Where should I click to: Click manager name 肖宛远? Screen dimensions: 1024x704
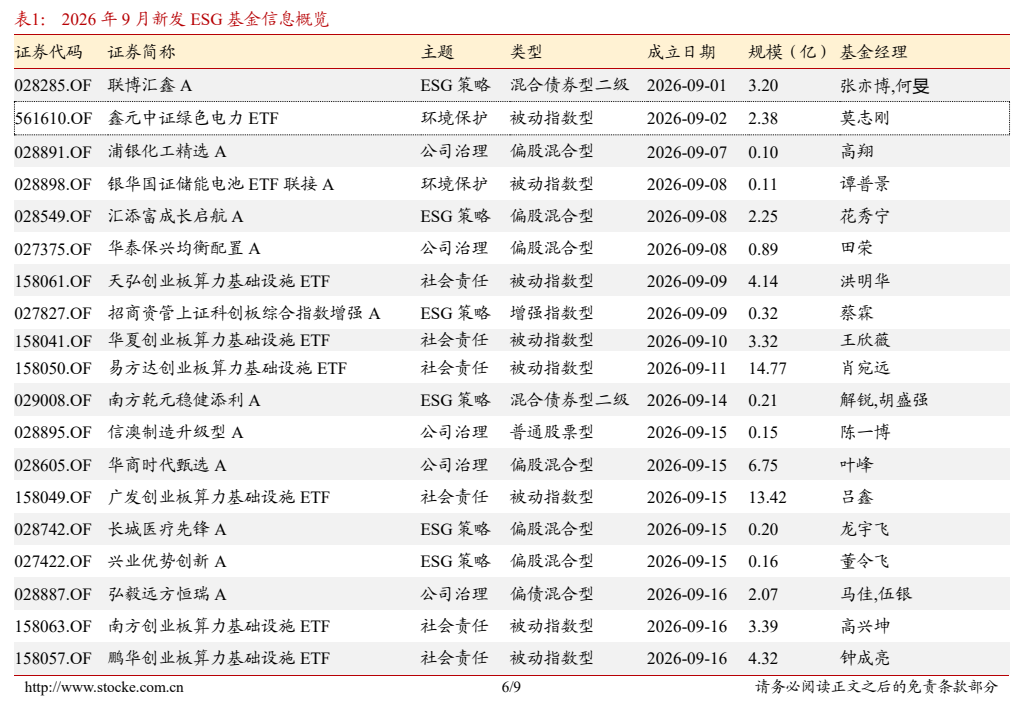[865, 368]
